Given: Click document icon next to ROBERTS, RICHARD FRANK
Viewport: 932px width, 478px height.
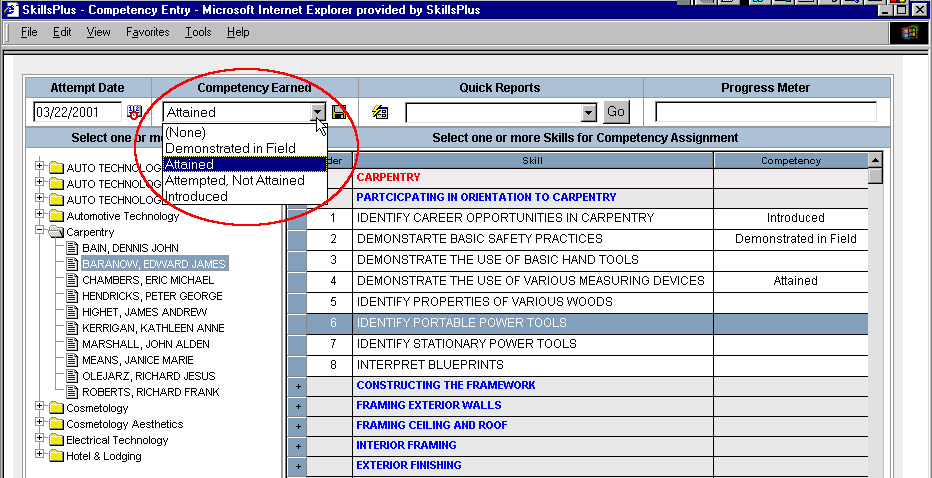Looking at the screenshot, I should pos(73,392).
